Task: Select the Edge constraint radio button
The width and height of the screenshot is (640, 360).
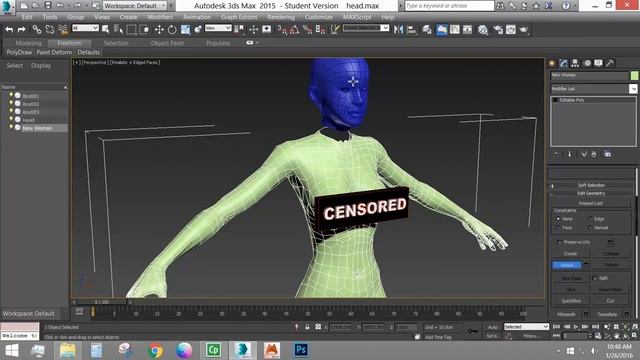Action: pos(590,219)
